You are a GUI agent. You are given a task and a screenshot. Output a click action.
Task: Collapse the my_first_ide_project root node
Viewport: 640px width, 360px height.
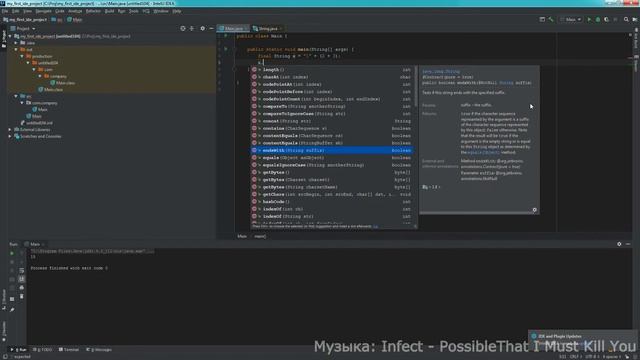tap(10, 36)
